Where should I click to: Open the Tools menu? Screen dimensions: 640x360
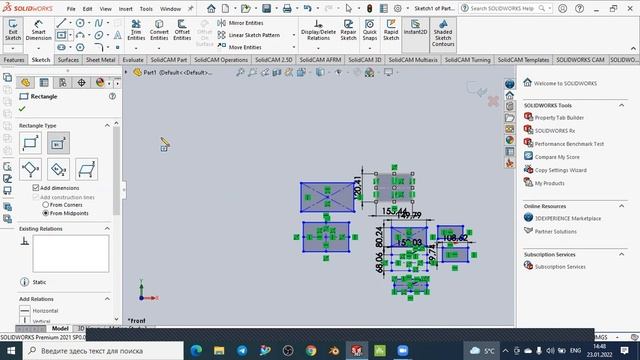pyautogui.click(x=146, y=9)
